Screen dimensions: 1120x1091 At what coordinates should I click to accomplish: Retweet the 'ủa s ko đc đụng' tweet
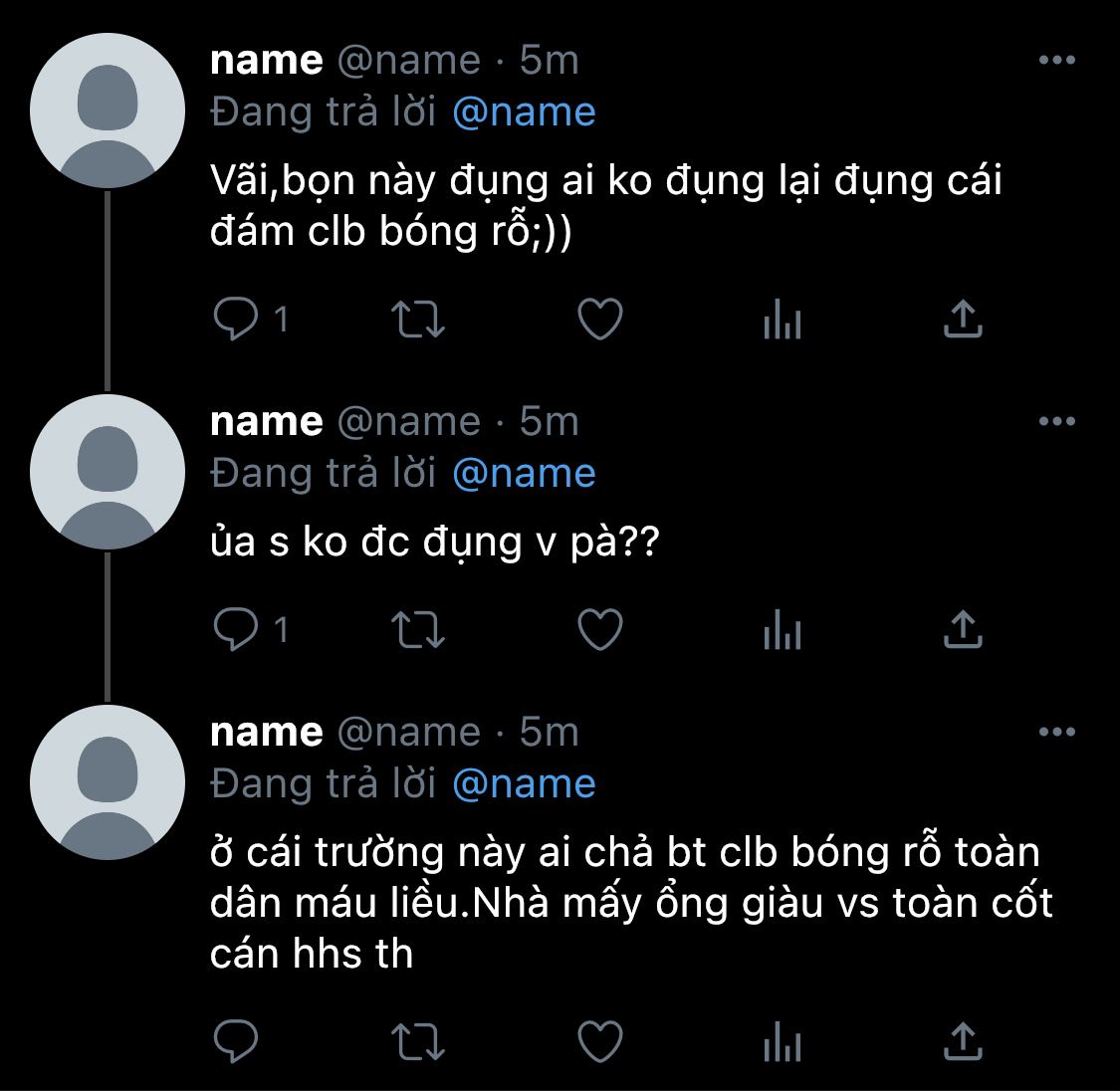tap(418, 630)
